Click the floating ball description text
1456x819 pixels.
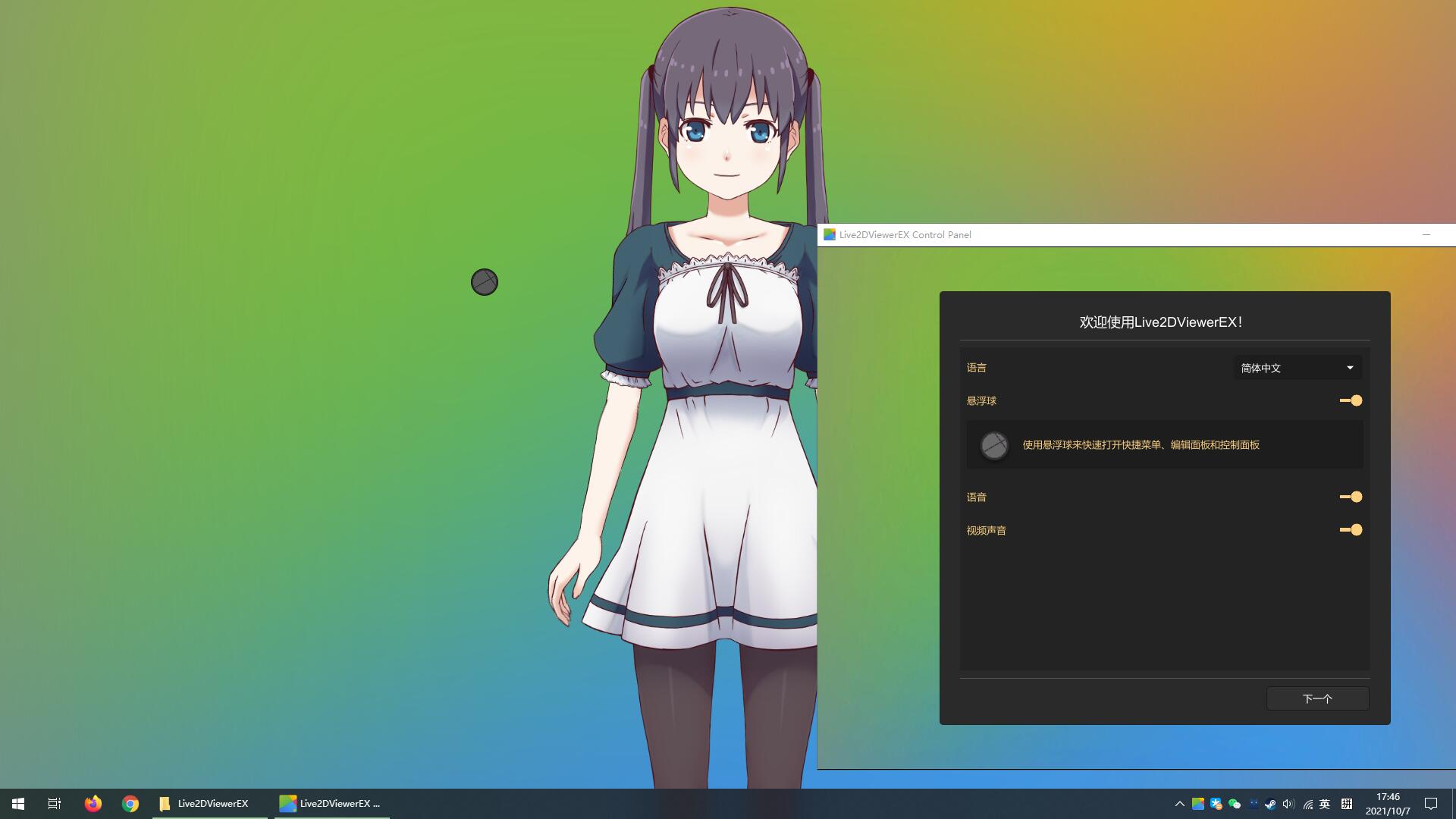click(1141, 445)
